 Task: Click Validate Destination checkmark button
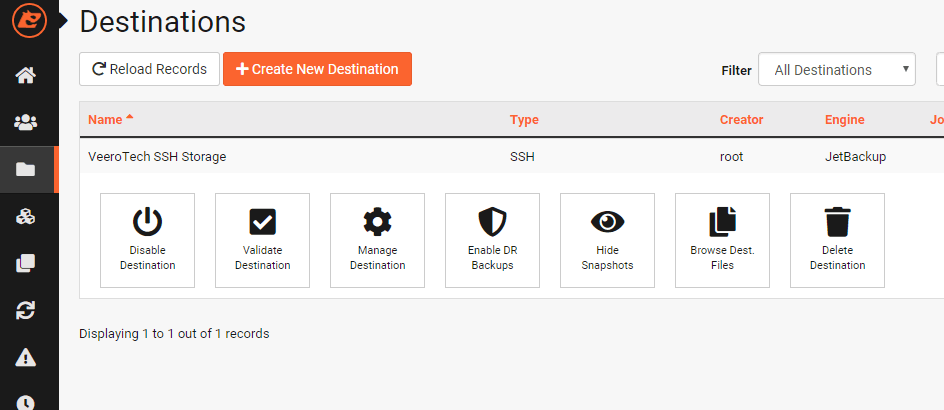[262, 241]
